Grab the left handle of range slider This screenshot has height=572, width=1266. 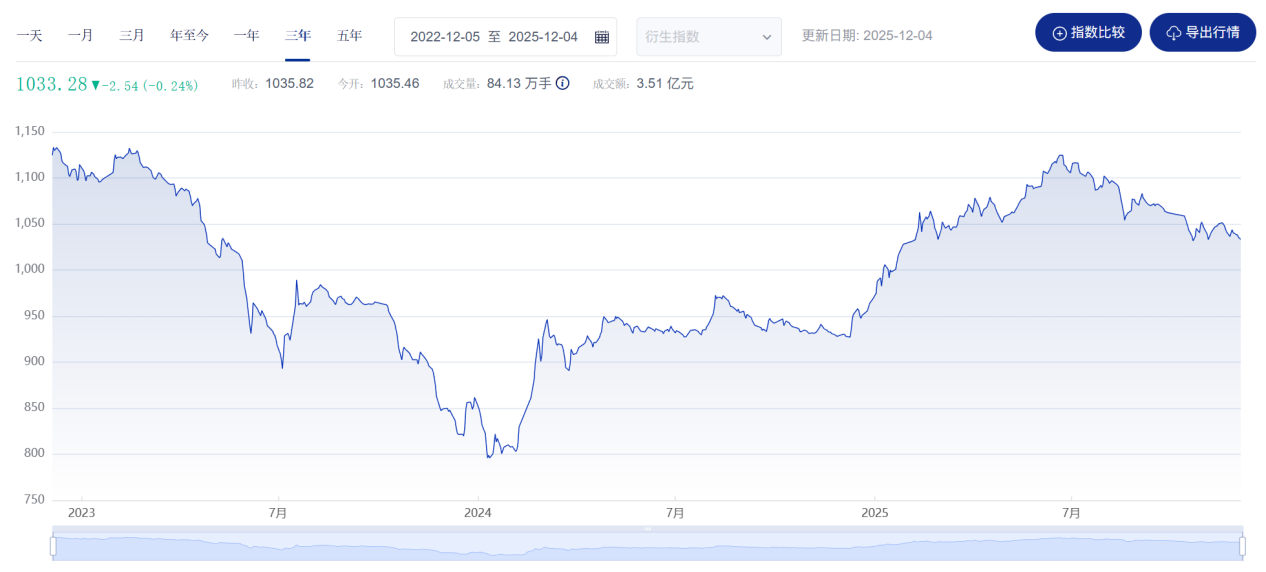53,546
